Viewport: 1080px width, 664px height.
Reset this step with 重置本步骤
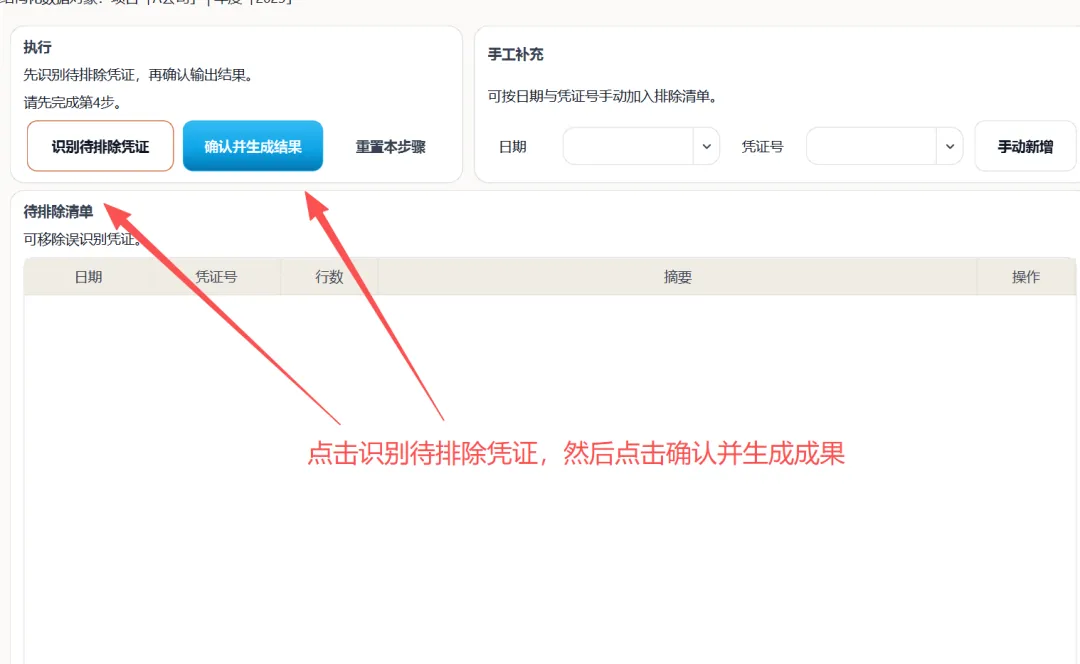pyautogui.click(x=391, y=147)
